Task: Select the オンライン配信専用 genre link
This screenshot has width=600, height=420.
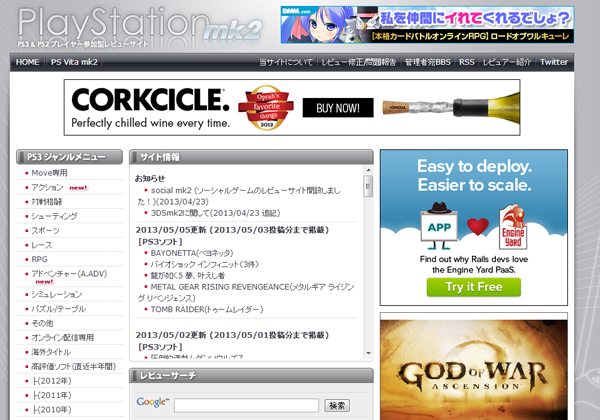Action: coord(62,337)
